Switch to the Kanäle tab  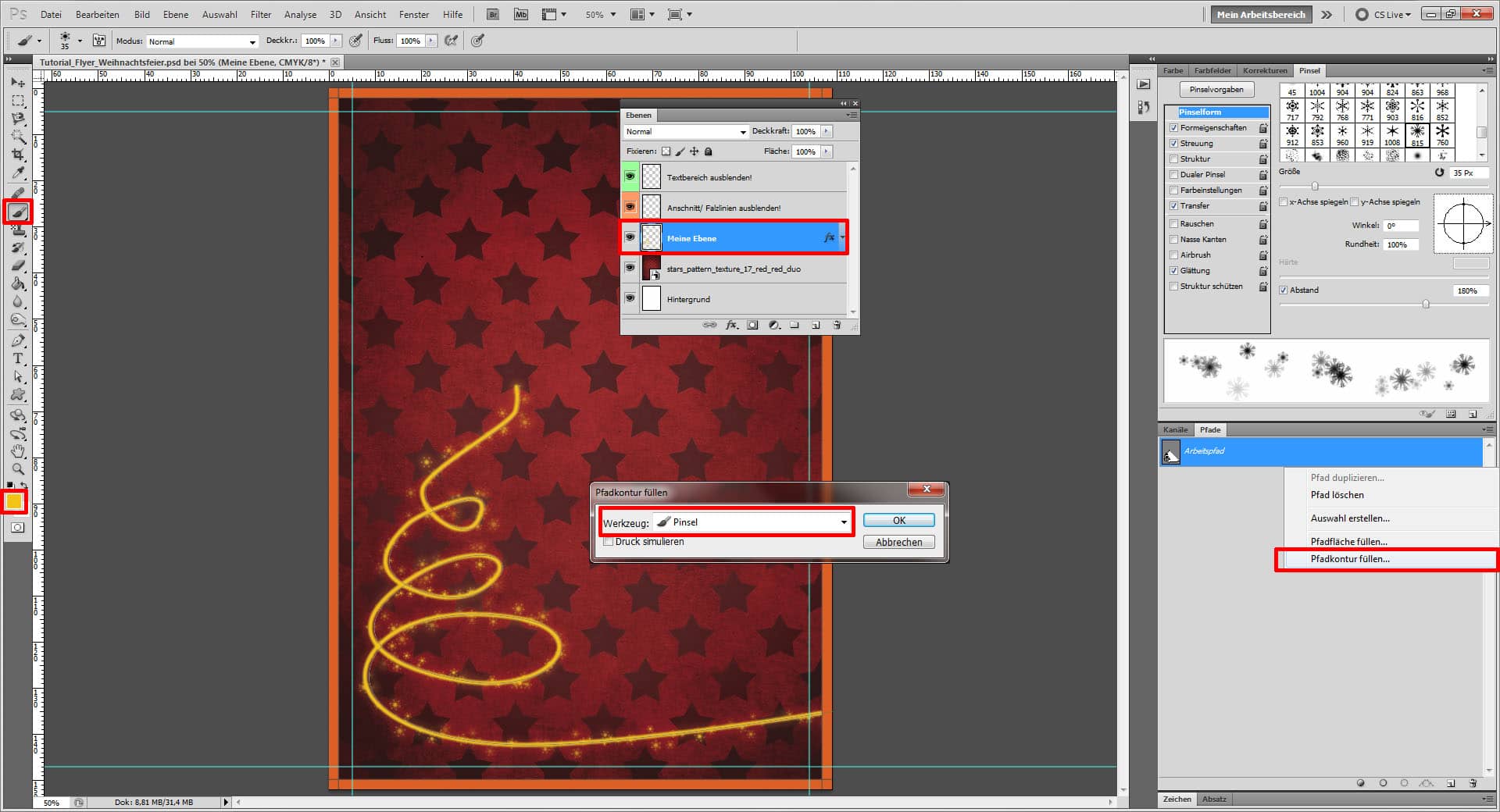[x=1175, y=429]
